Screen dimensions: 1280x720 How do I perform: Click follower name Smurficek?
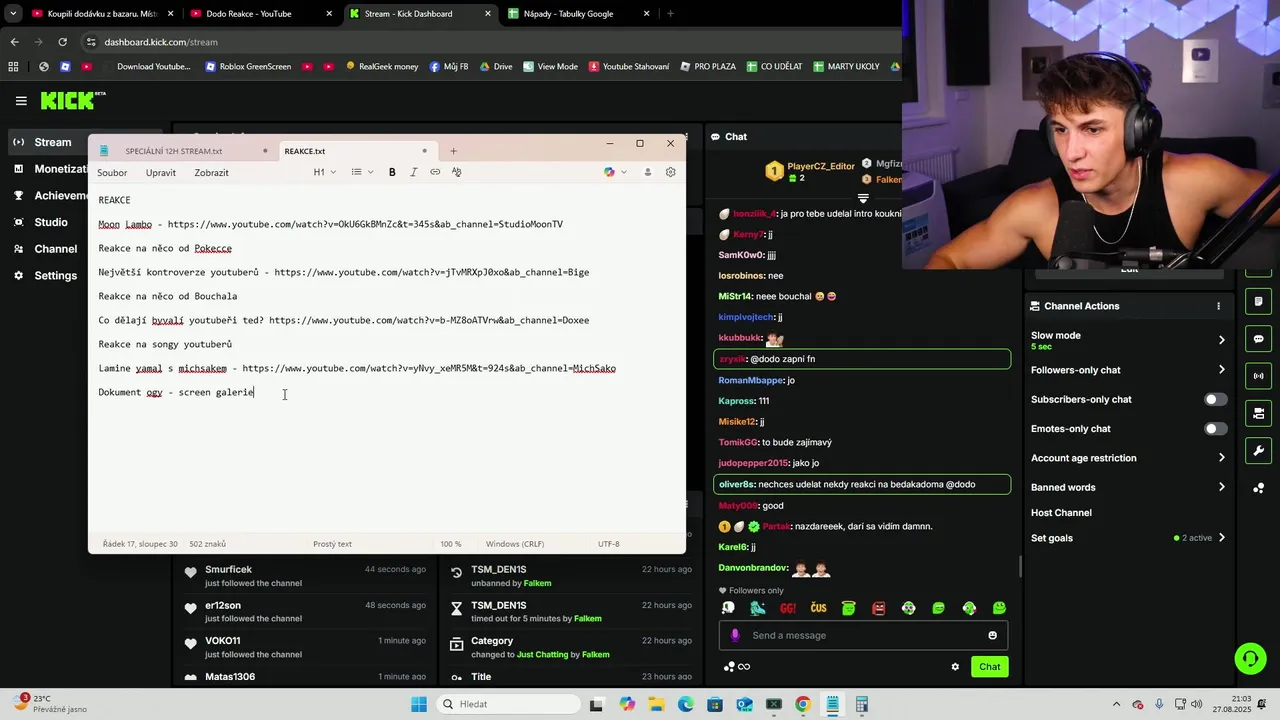click(228, 570)
